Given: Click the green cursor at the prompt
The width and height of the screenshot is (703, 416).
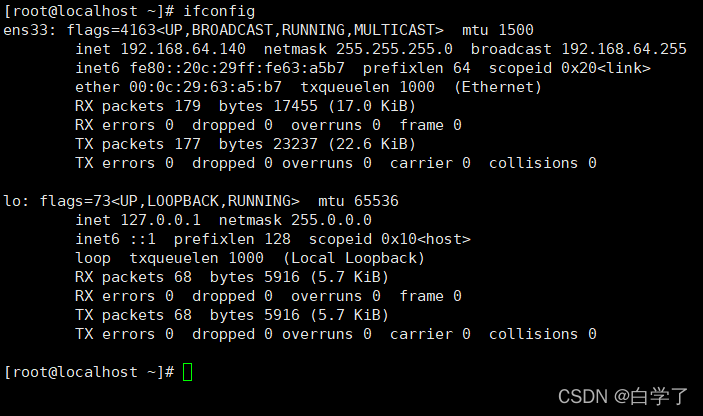Looking at the screenshot, I should tap(188, 372).
